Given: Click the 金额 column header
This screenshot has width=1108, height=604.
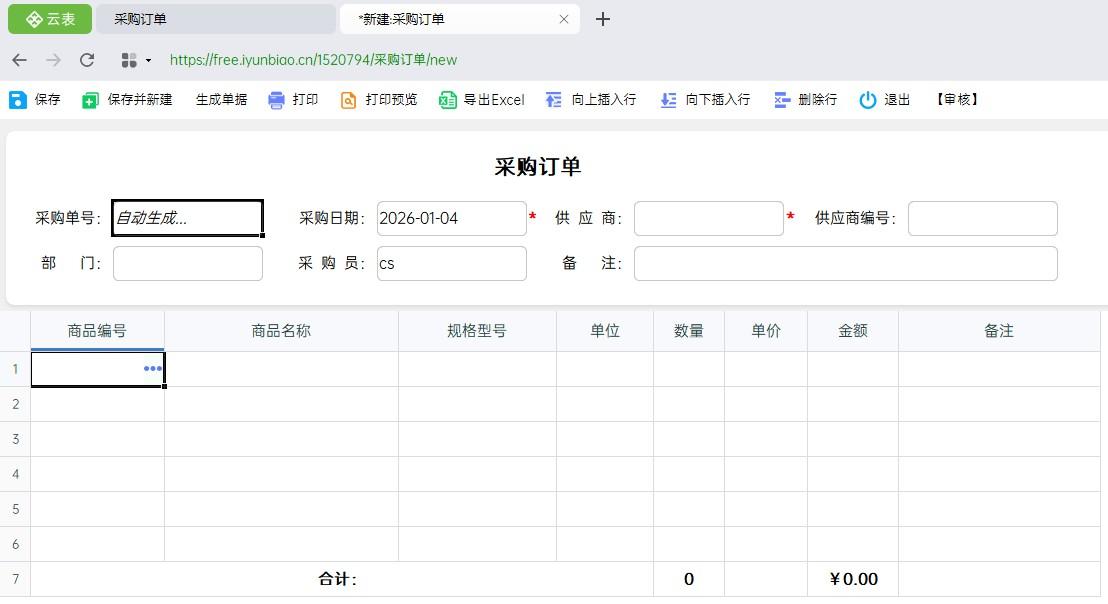Looking at the screenshot, I should coord(853,331).
